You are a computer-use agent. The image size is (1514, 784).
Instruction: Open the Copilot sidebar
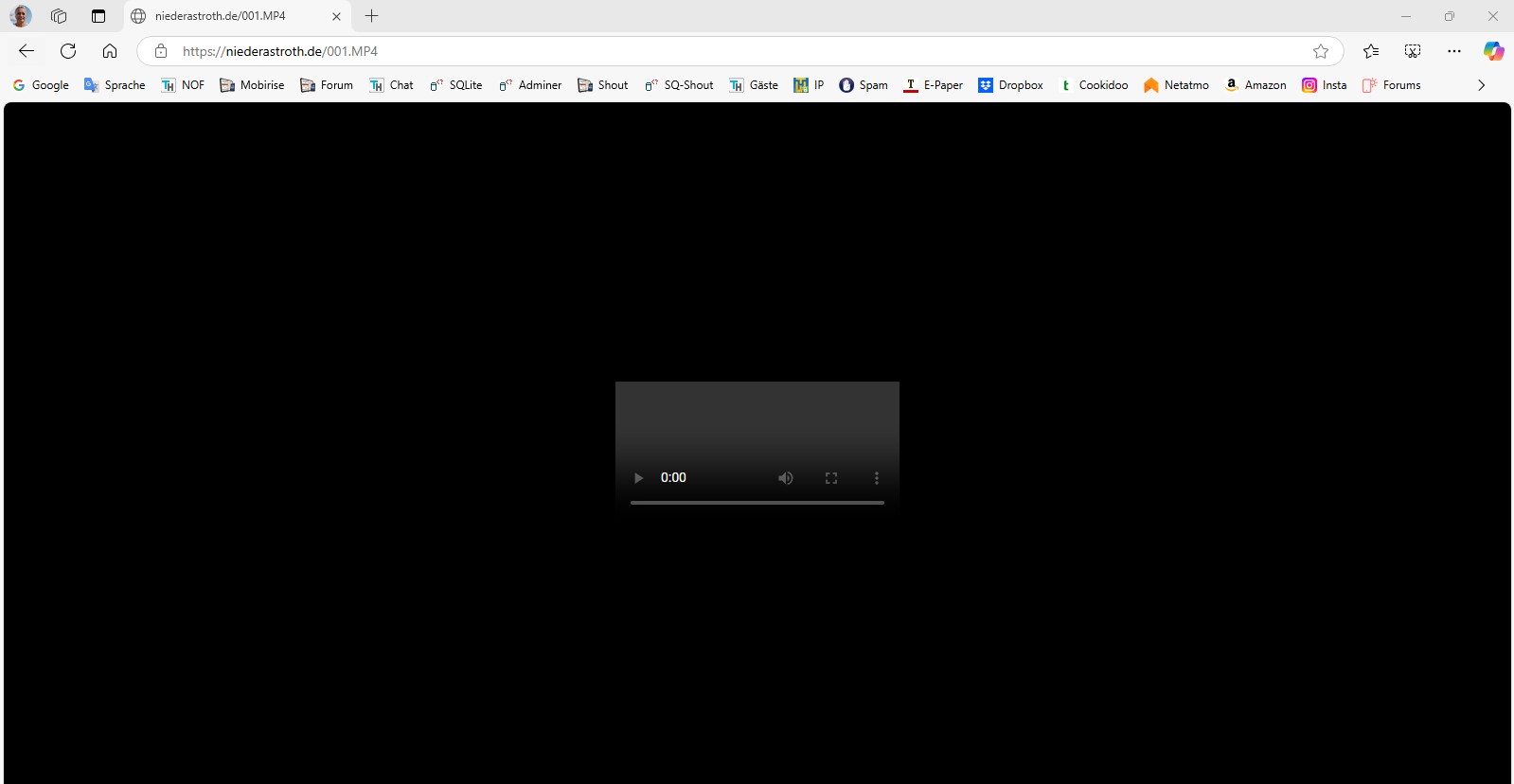(1493, 51)
